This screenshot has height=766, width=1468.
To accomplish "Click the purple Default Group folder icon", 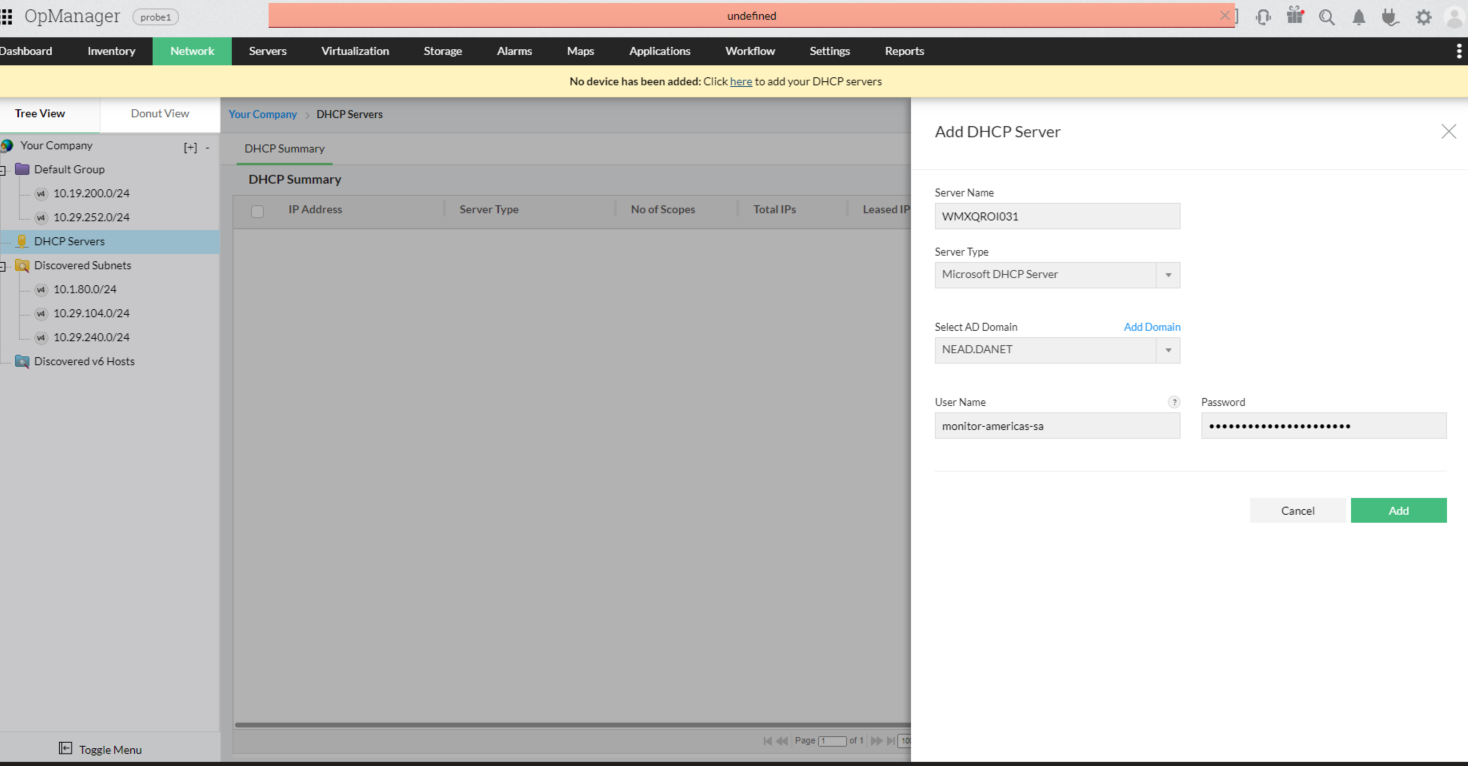I will pyautogui.click(x=22, y=169).
